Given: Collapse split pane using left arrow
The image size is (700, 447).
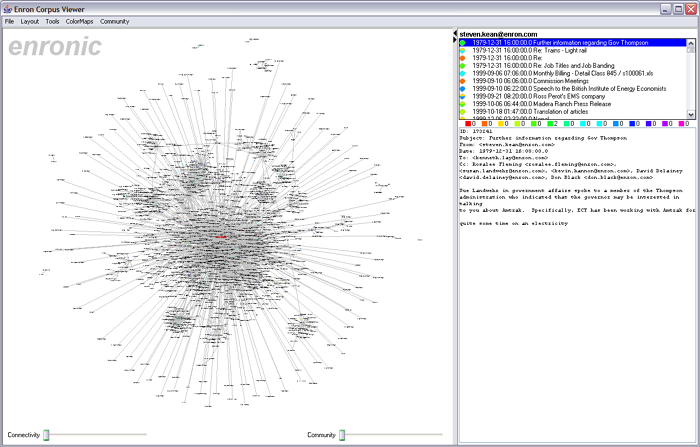Looking at the screenshot, I should (455, 33).
